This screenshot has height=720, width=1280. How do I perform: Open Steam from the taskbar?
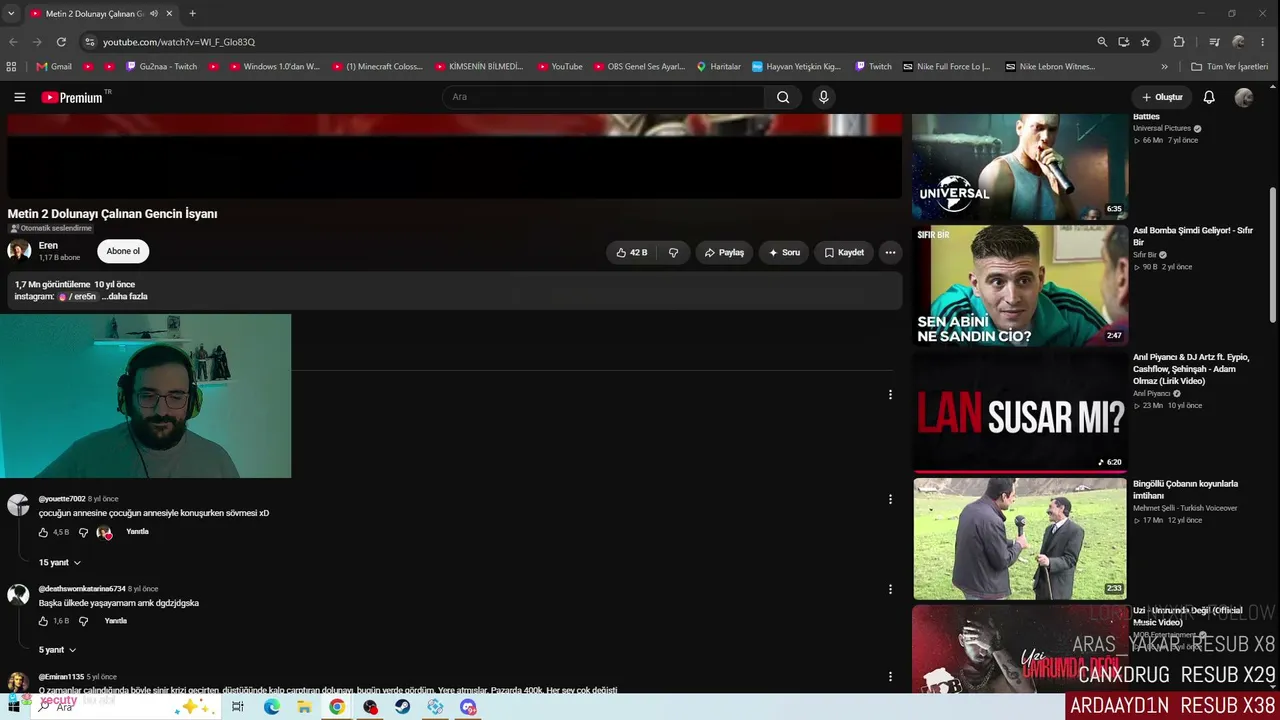402,707
